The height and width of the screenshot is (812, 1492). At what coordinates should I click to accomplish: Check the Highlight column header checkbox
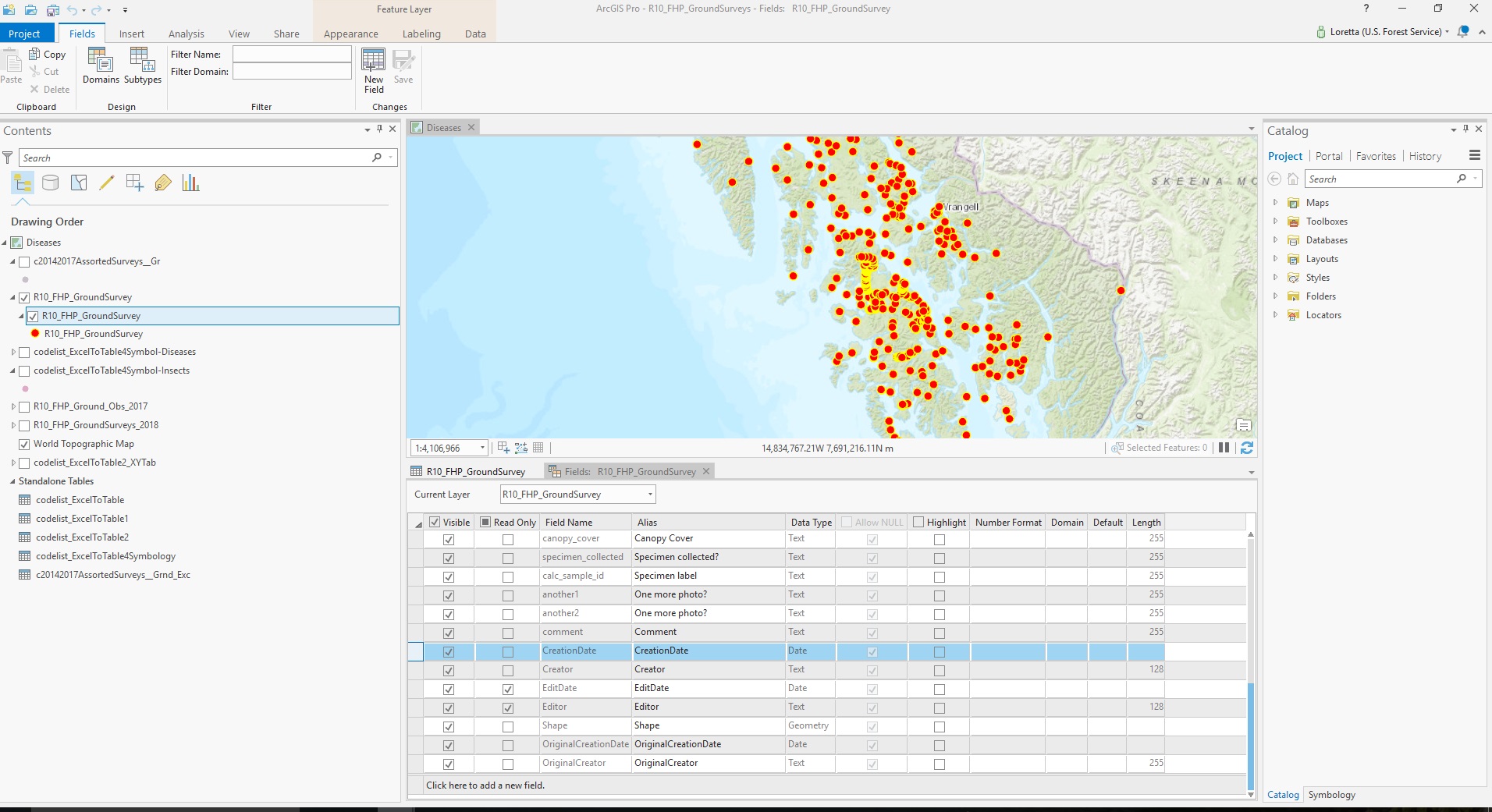click(918, 522)
